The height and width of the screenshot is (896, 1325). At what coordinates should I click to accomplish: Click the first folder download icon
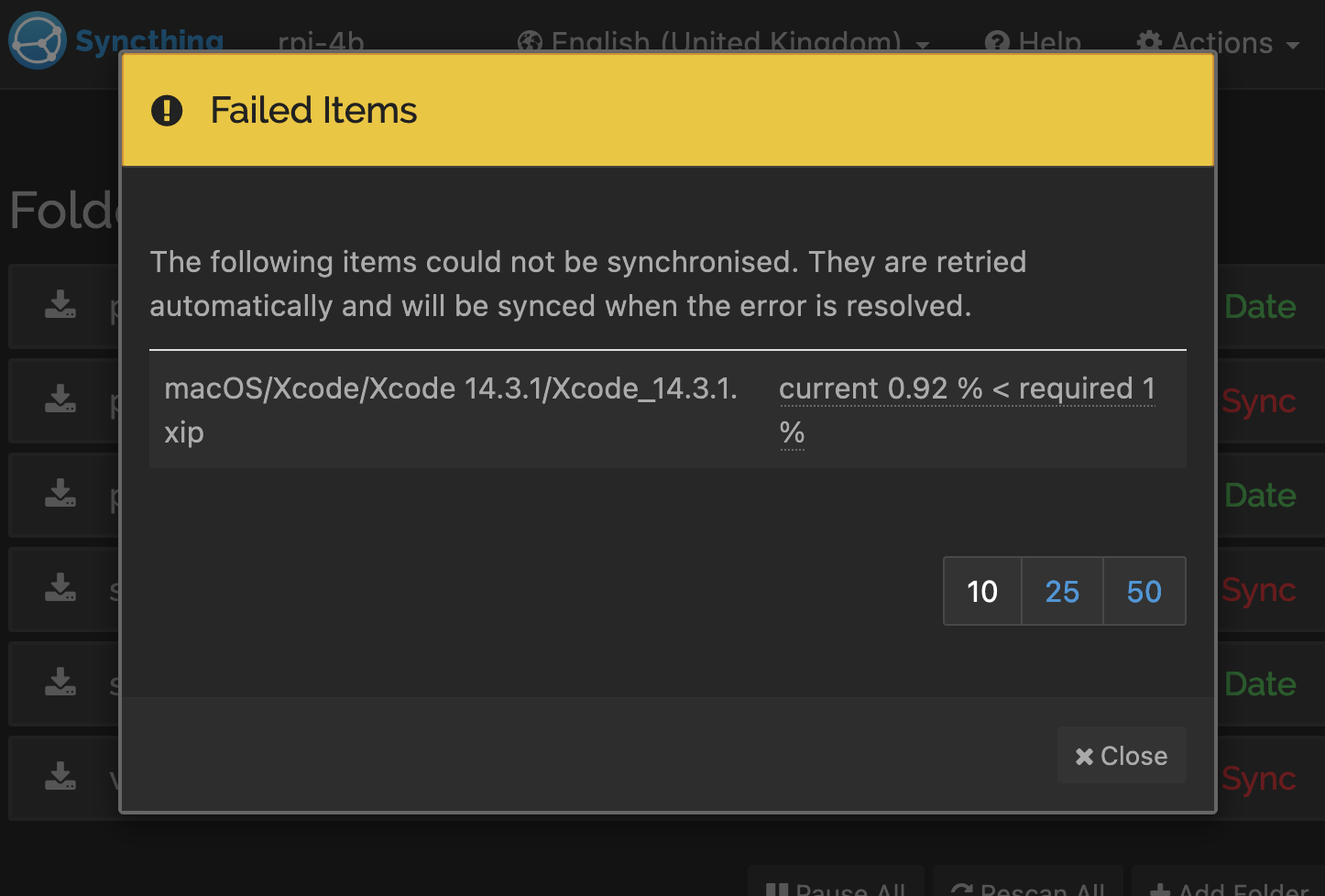[x=60, y=305]
